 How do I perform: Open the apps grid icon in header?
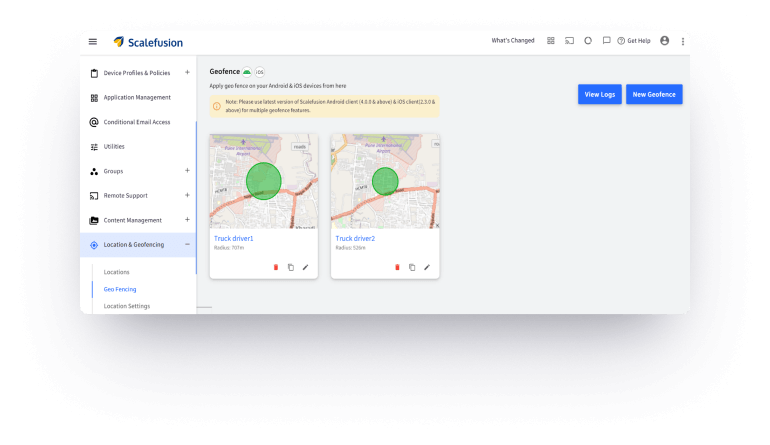coord(550,41)
